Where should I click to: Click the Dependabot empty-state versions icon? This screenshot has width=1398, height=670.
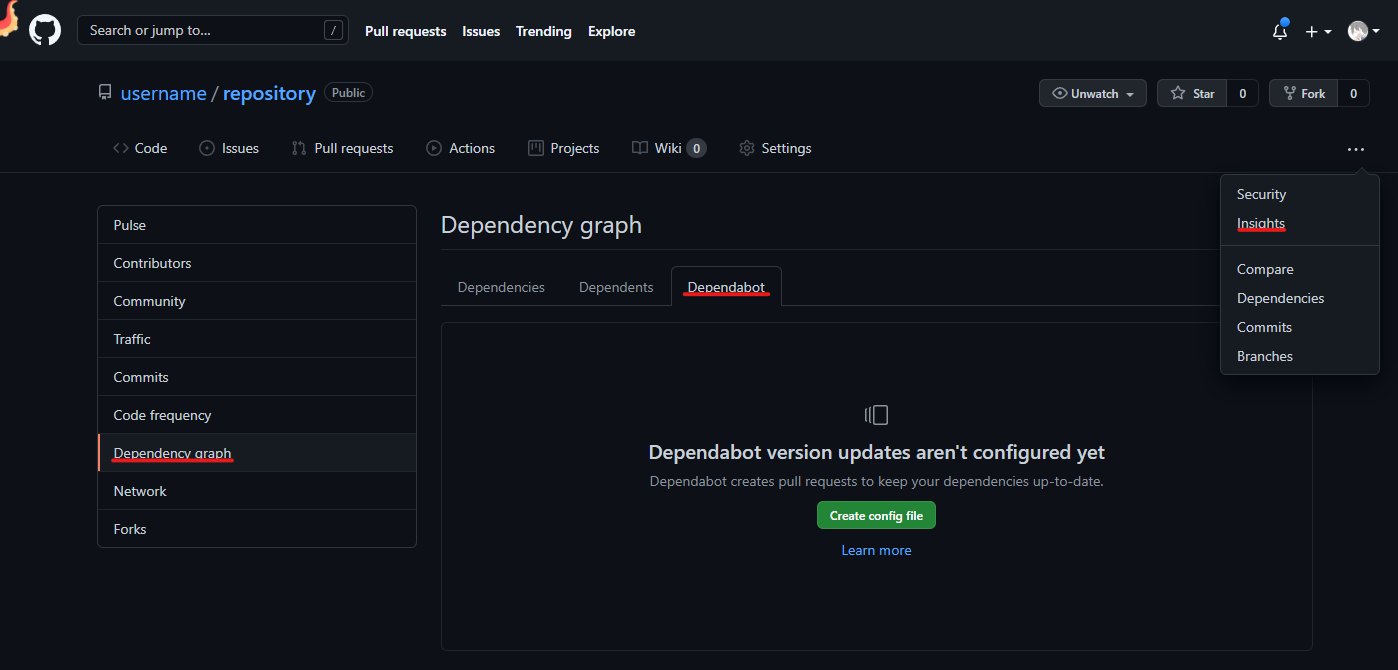tap(876, 415)
